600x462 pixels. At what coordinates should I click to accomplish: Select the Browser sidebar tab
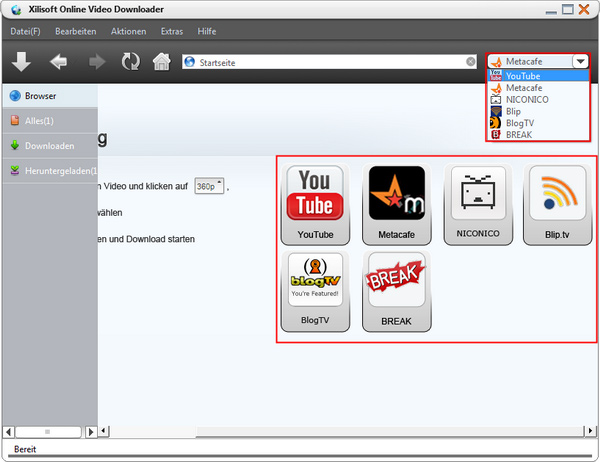(50, 96)
